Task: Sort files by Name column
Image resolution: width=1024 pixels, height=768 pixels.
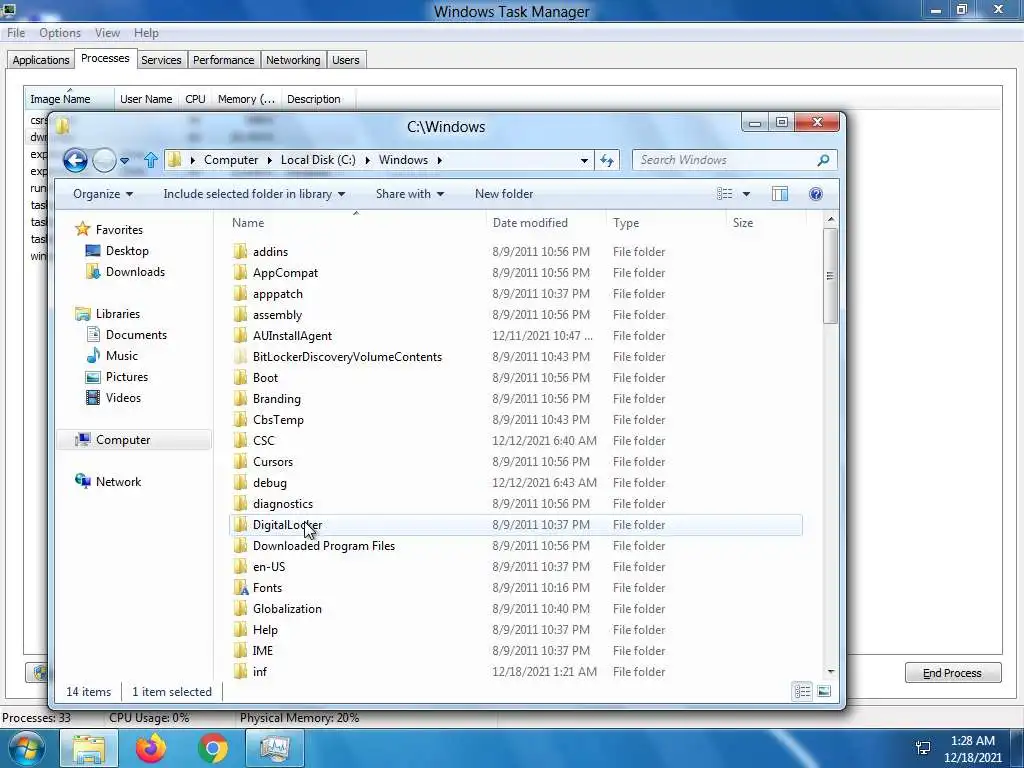Action: 356,223
